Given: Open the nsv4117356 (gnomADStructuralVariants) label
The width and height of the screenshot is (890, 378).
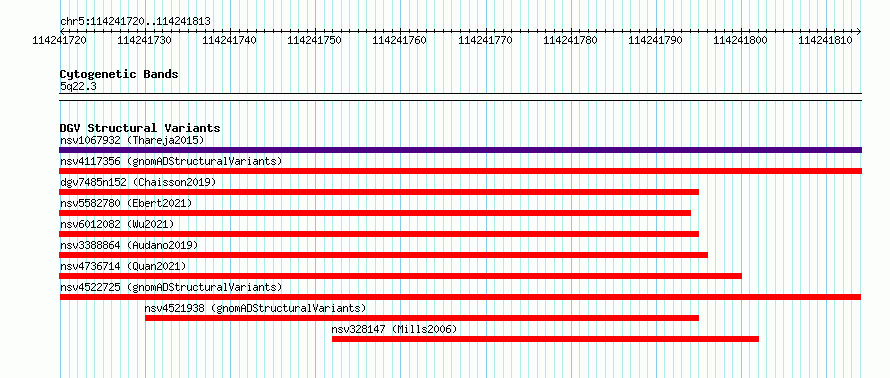Looking at the screenshot, I should [171, 161].
